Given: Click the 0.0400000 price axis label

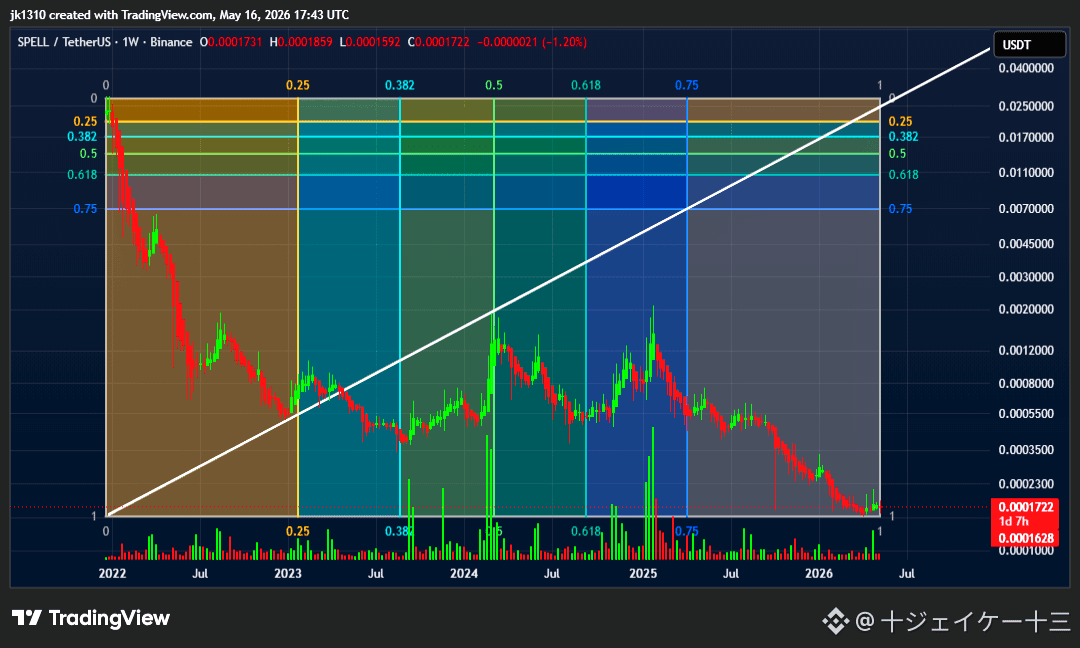Looking at the screenshot, I should 1026,68.
